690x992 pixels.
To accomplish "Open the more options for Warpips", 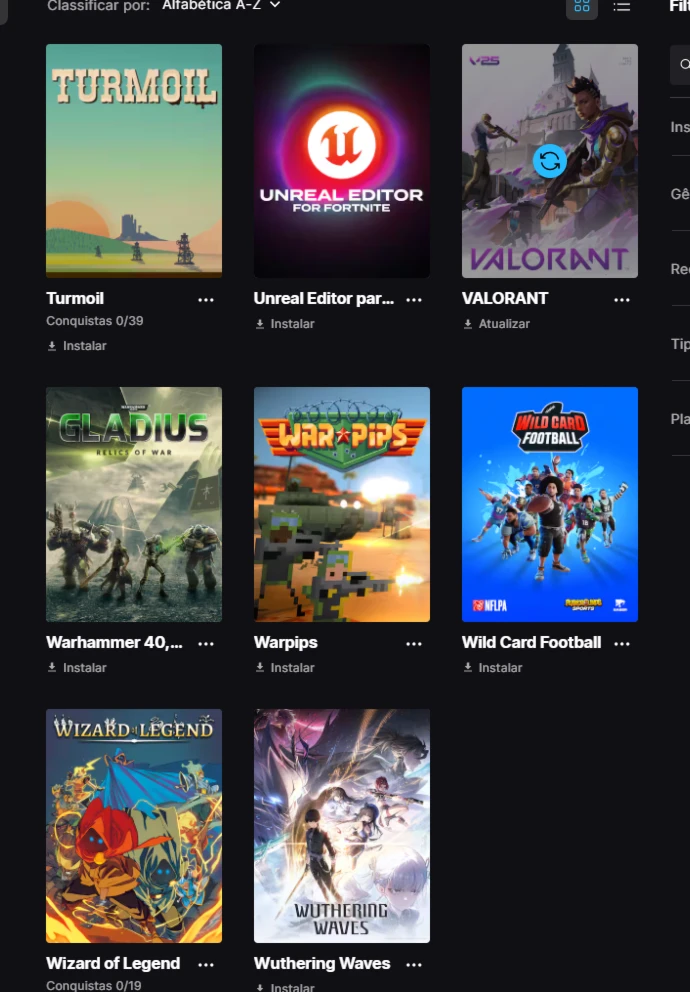I will 414,643.
